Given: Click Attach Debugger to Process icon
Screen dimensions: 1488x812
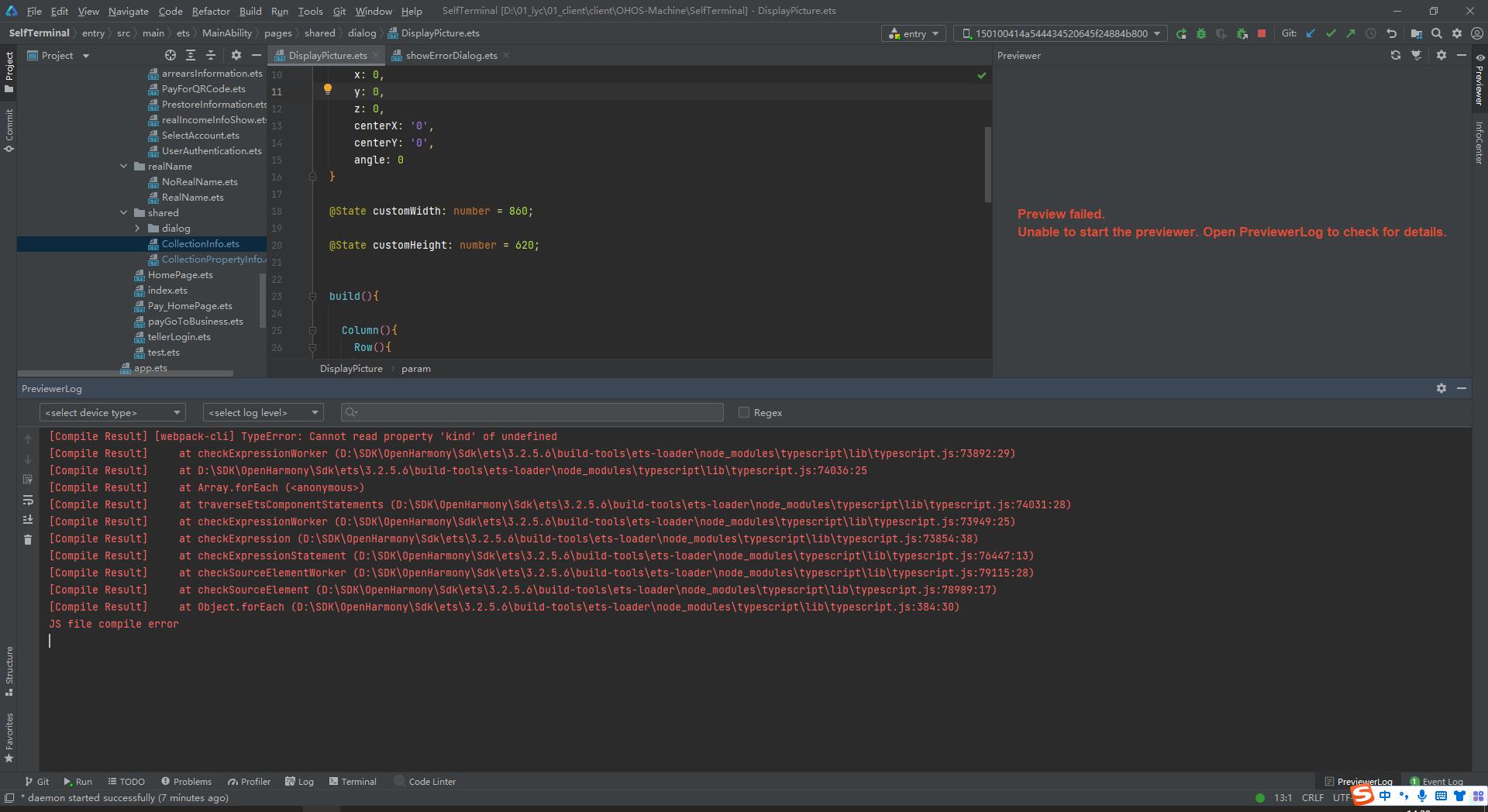Looking at the screenshot, I should click(1242, 33).
